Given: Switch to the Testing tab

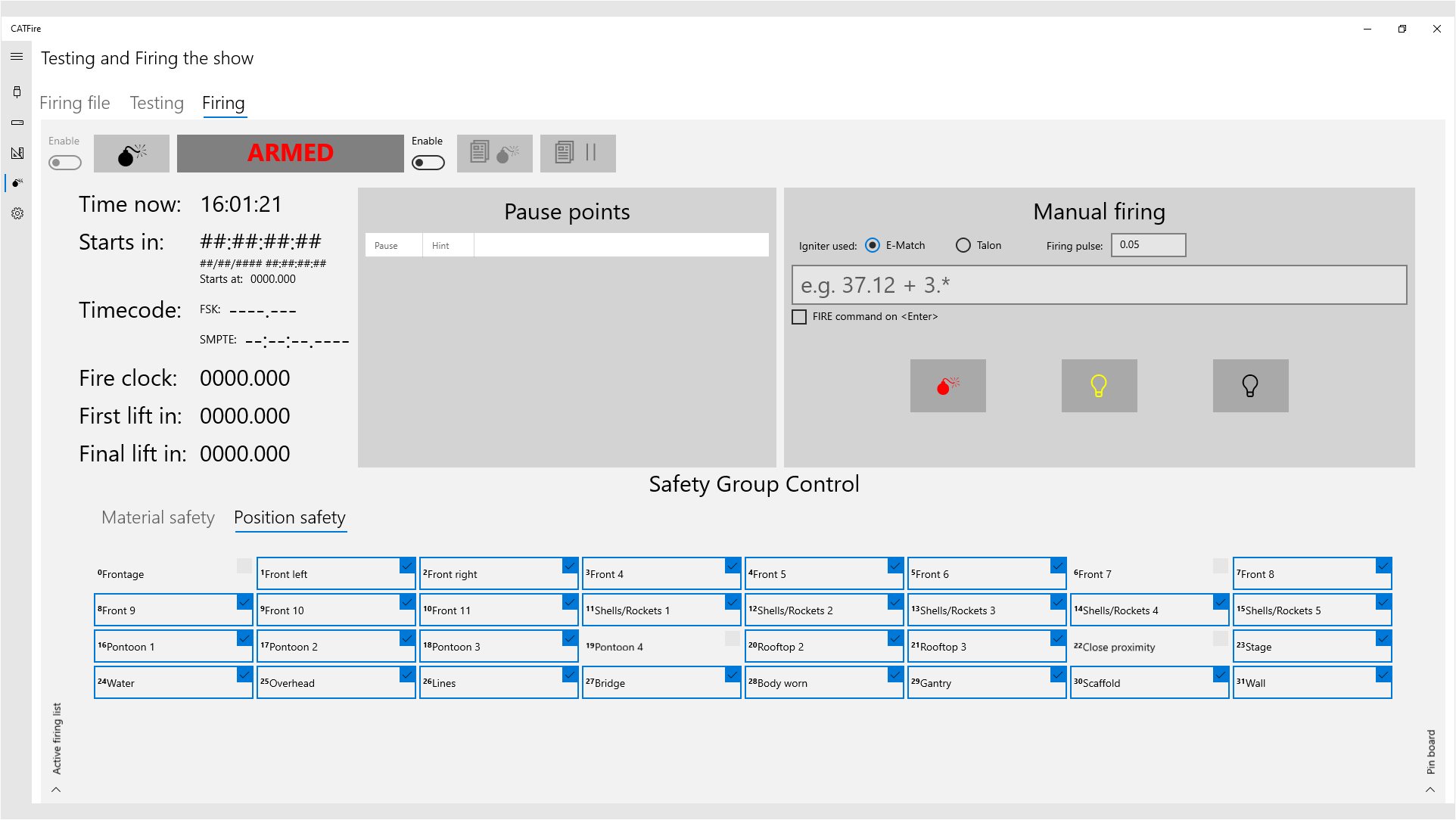Looking at the screenshot, I should 157,103.
